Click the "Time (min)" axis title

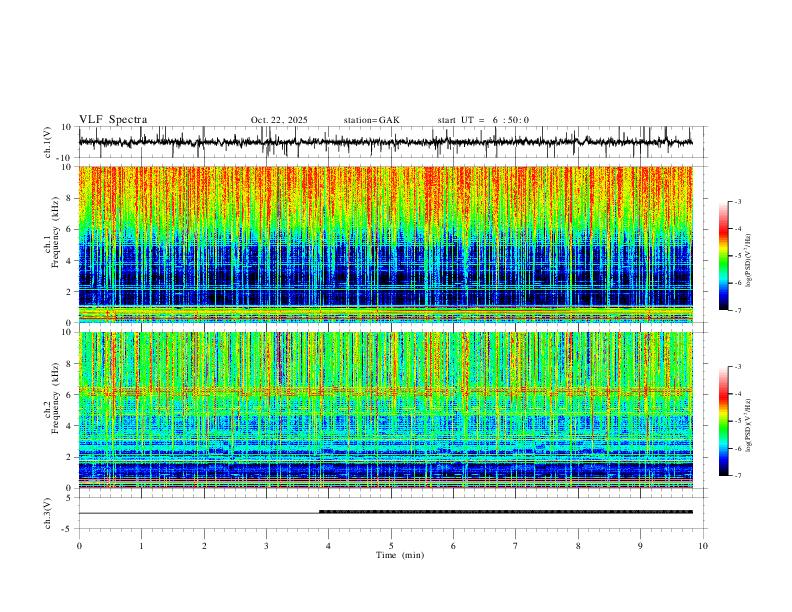coord(400,555)
